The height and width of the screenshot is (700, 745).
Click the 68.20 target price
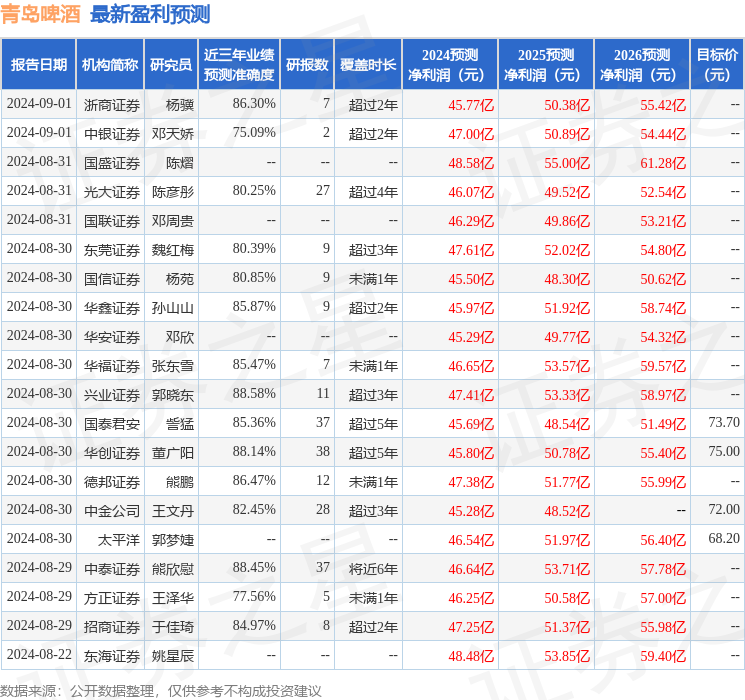724,538
